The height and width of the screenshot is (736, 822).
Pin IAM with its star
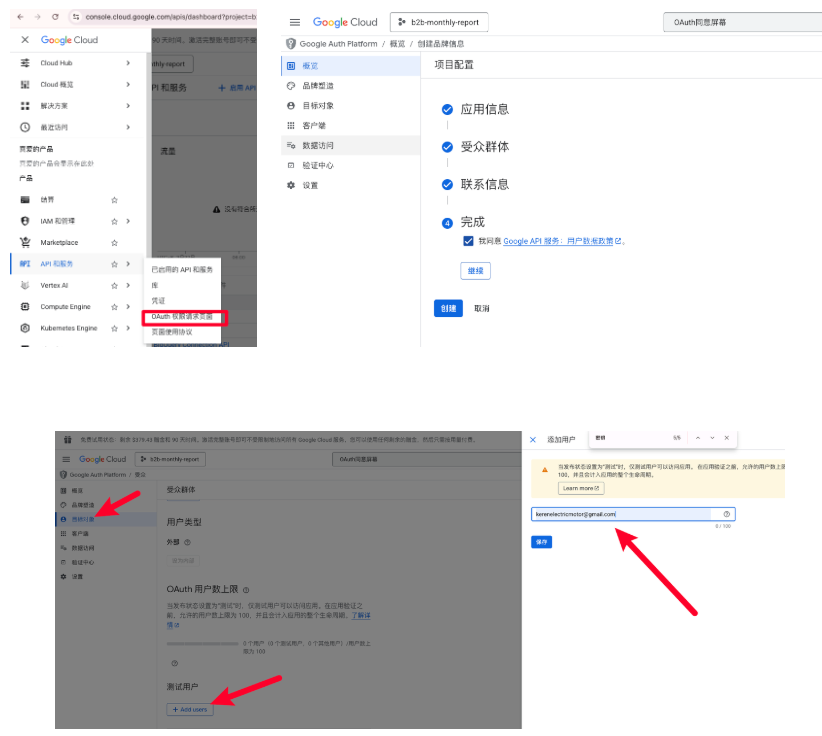(x=114, y=221)
